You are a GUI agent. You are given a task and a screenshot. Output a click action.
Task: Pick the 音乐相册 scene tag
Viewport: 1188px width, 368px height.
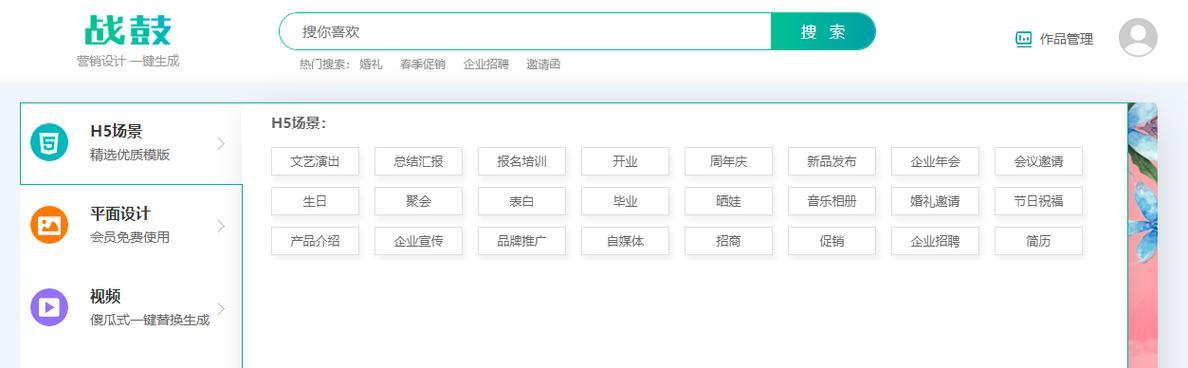pyautogui.click(x=832, y=201)
